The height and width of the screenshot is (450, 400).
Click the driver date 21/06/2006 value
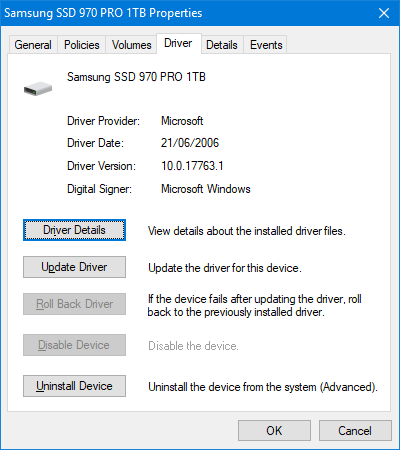point(190,143)
